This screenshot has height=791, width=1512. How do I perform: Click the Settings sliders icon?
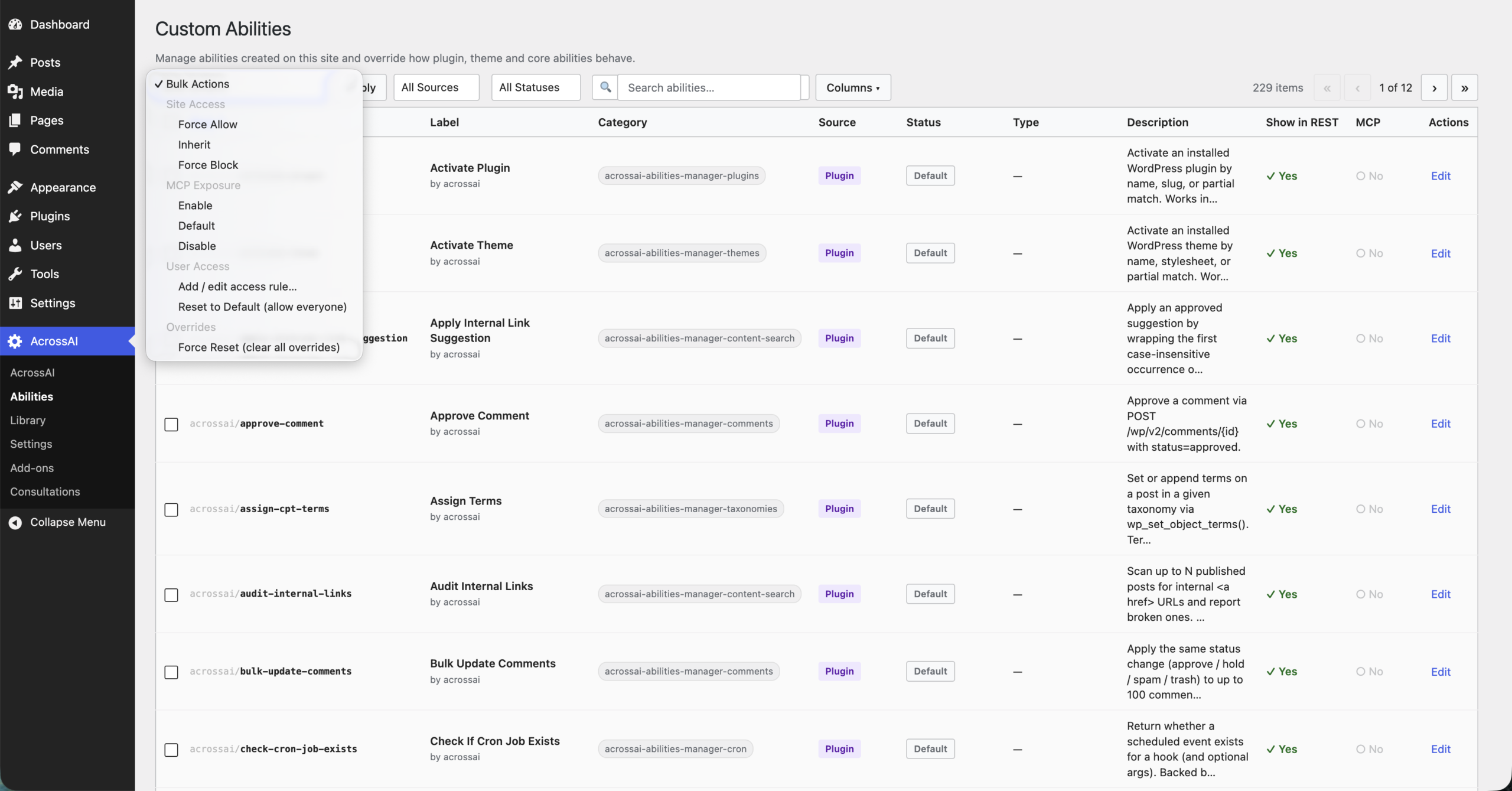[15, 303]
